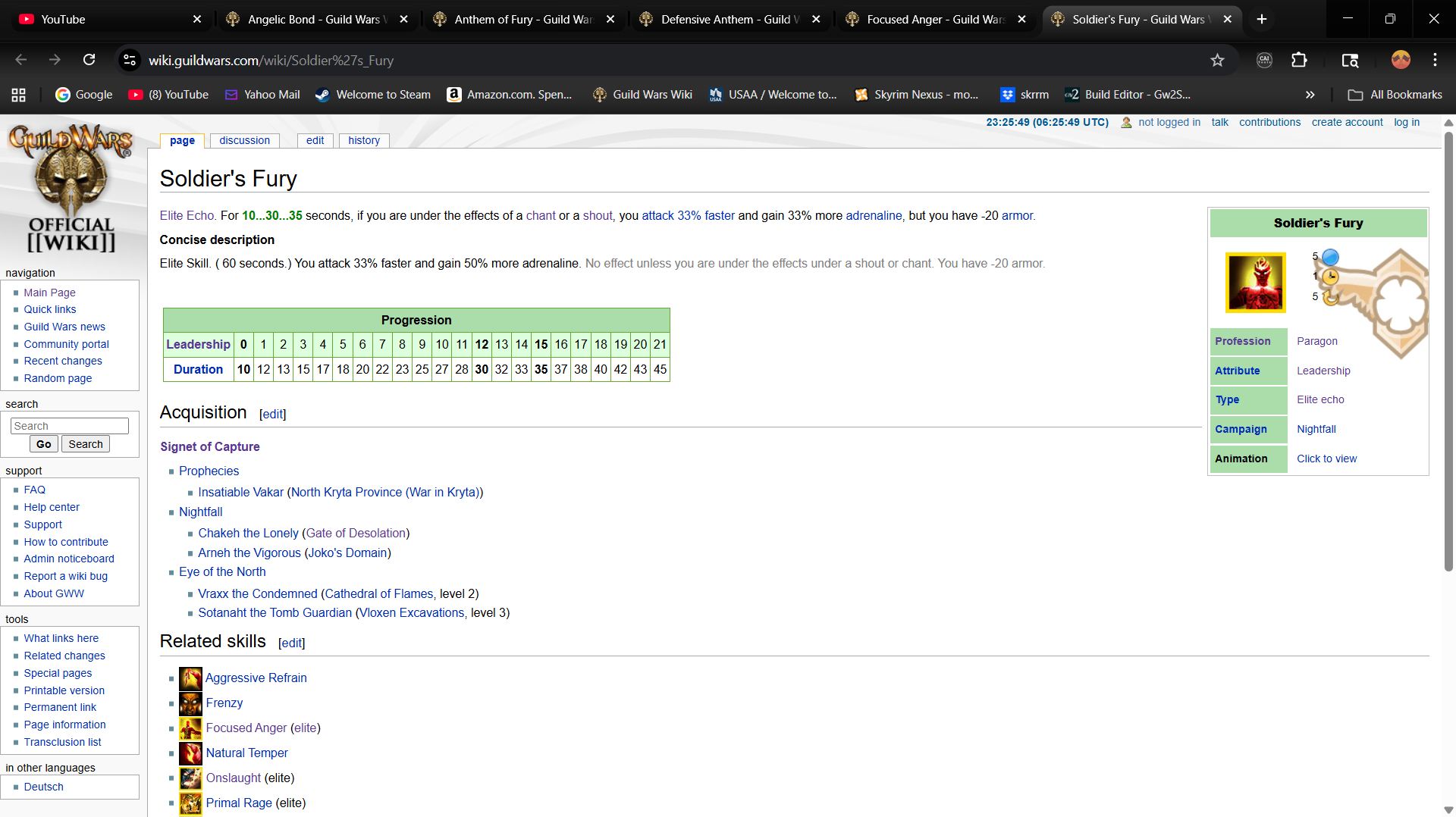The height and width of the screenshot is (817, 1456).
Task: Open Report a wiki bug link
Action: 65,576
